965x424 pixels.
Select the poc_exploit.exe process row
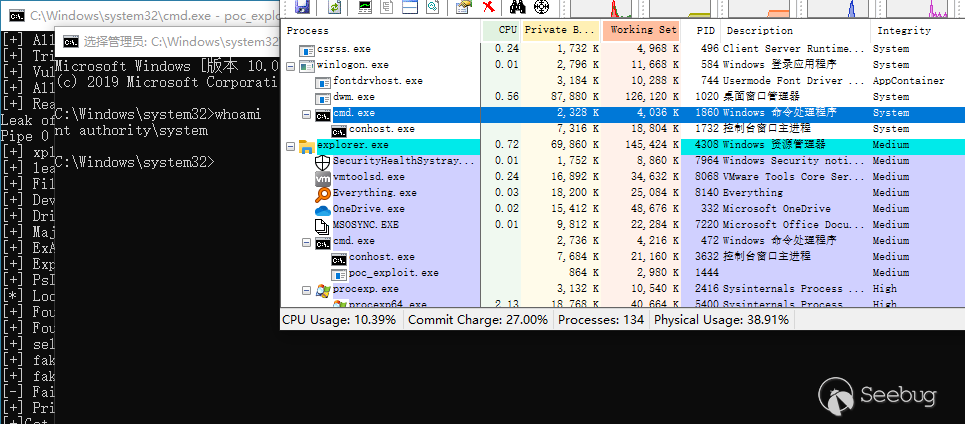click(x=623, y=273)
